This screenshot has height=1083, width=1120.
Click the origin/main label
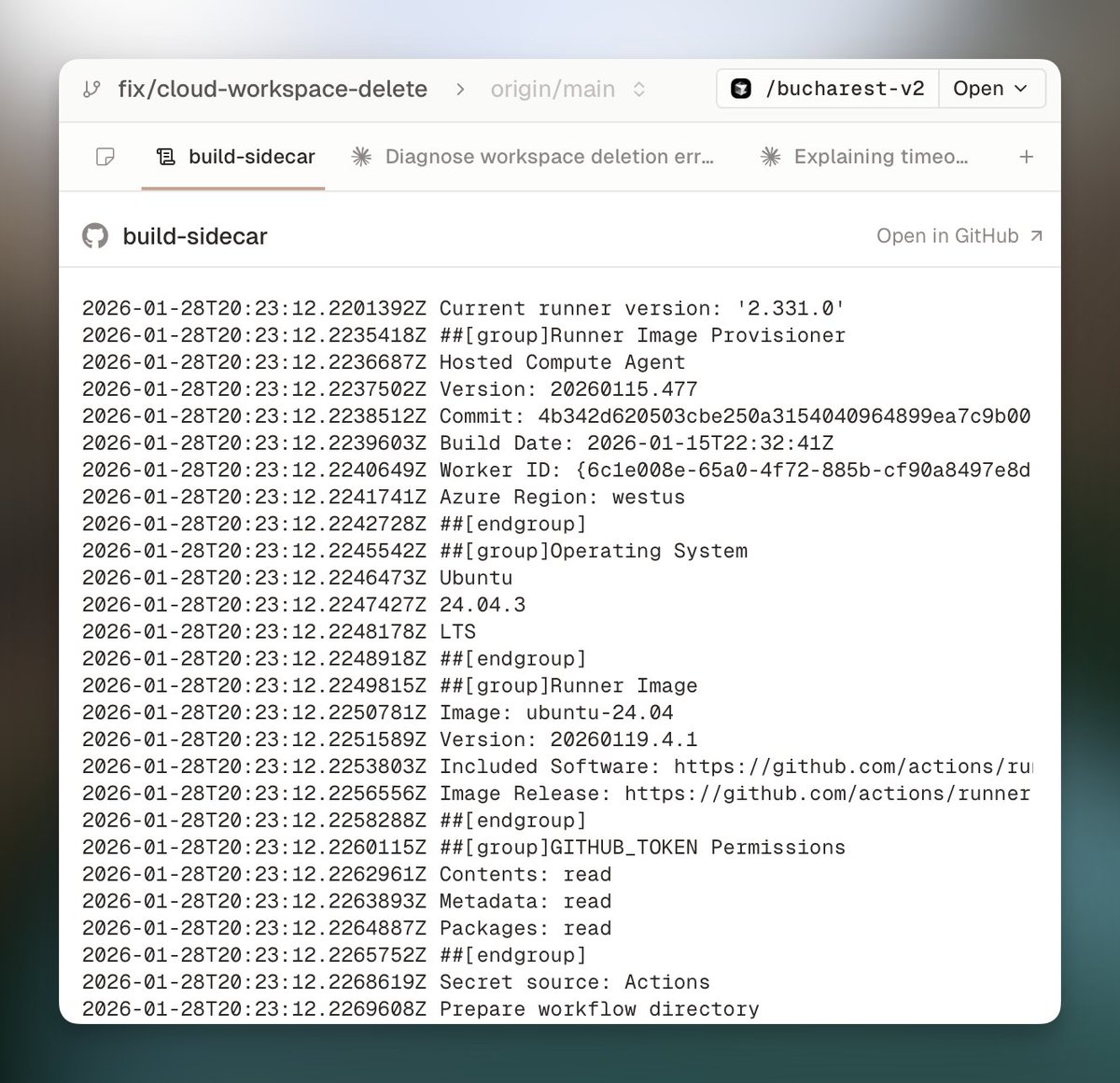click(553, 89)
